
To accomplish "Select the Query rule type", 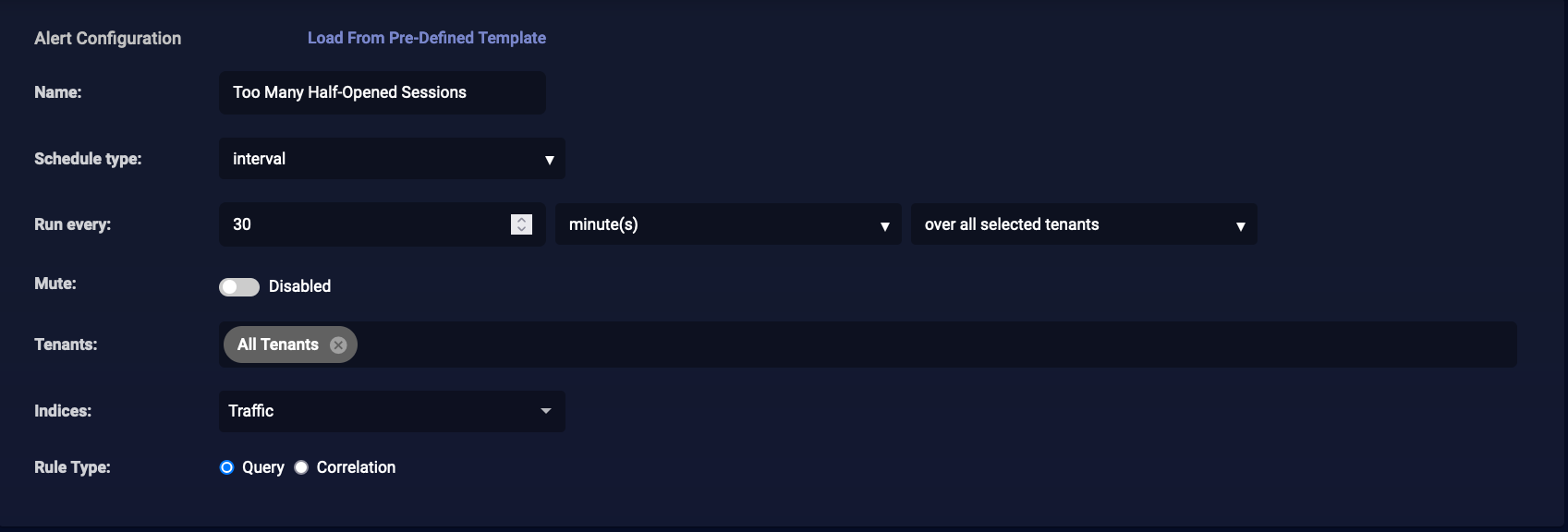I will (227, 467).
